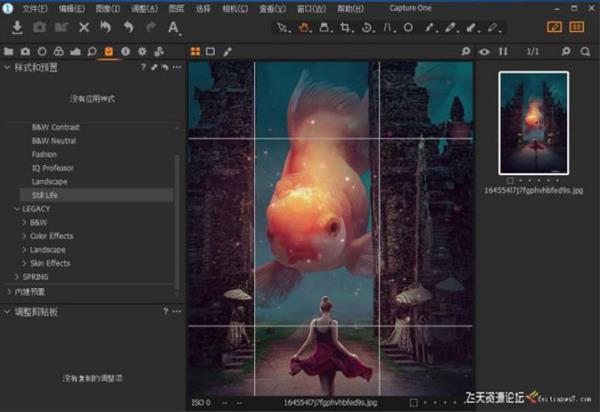Delete image with the X toolbar icon
600x412 pixels.
(84, 27)
